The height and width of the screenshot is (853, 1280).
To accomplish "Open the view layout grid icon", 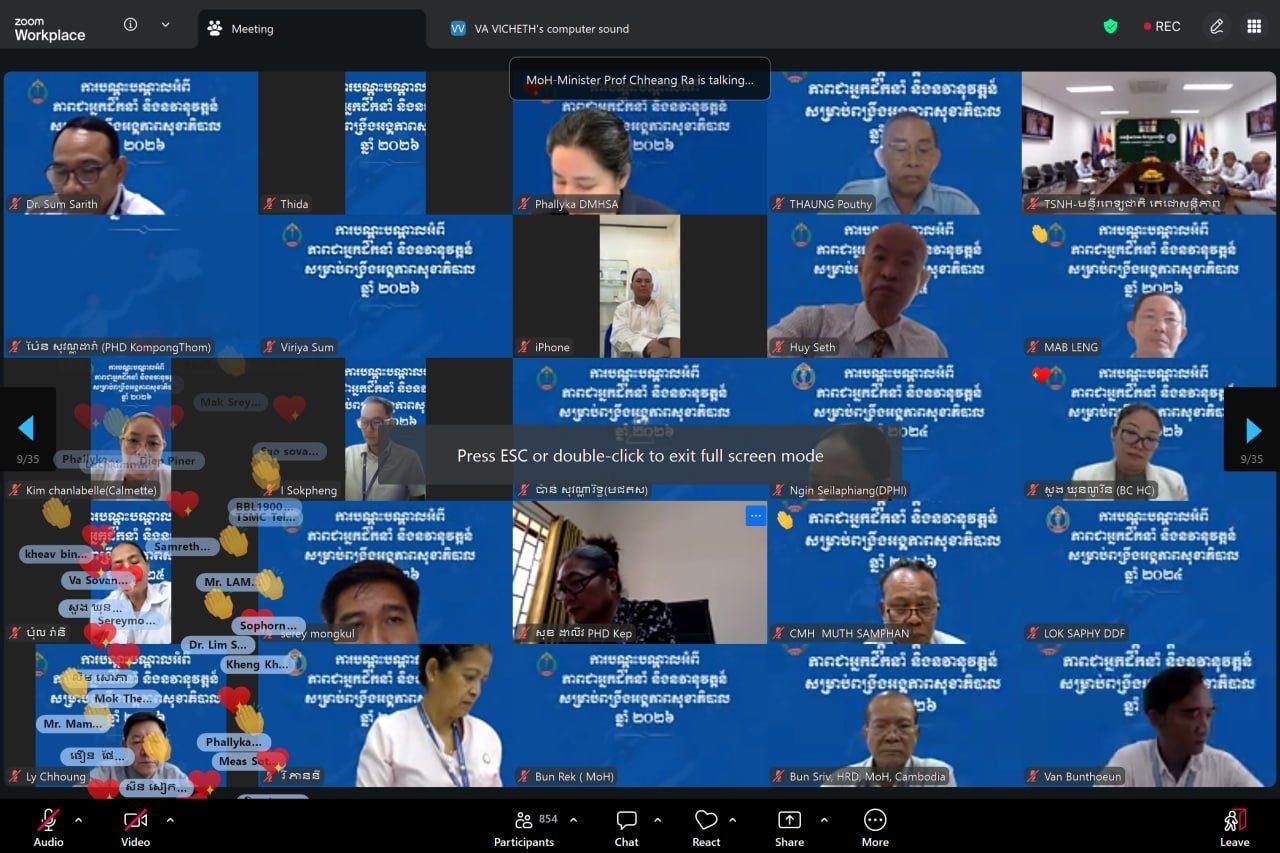I will tap(1254, 27).
